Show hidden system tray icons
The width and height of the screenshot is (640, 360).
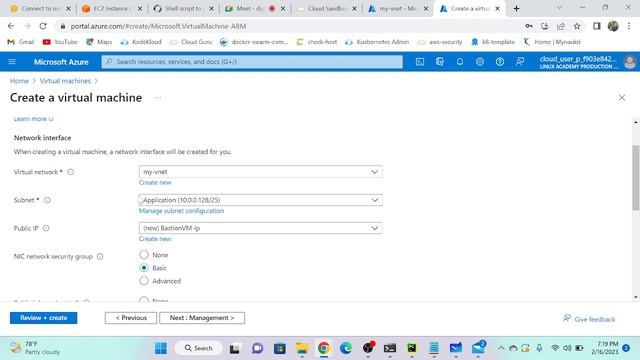tap(501, 348)
